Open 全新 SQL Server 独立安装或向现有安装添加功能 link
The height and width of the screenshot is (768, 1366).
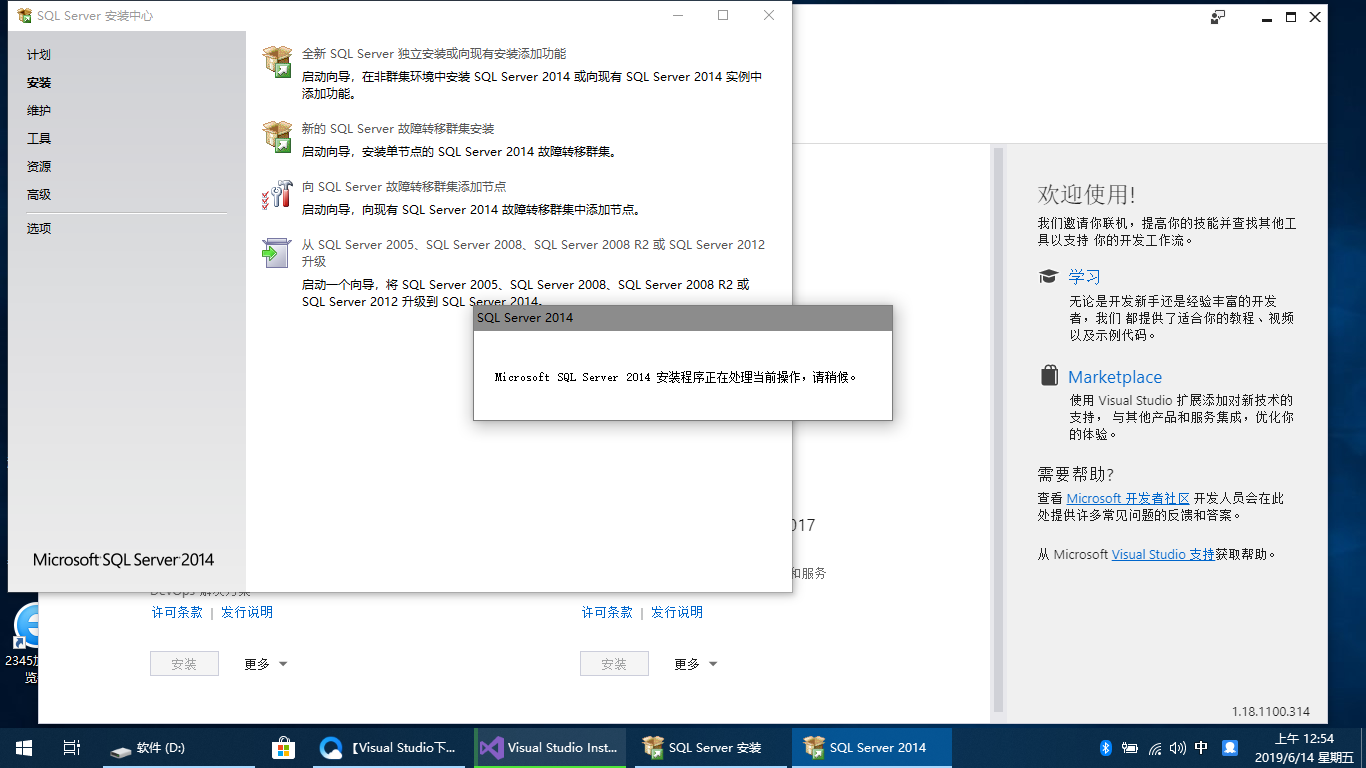(x=434, y=54)
